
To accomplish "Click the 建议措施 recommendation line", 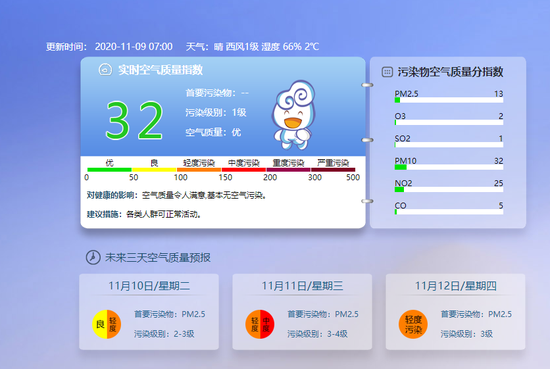I will point(144,214).
